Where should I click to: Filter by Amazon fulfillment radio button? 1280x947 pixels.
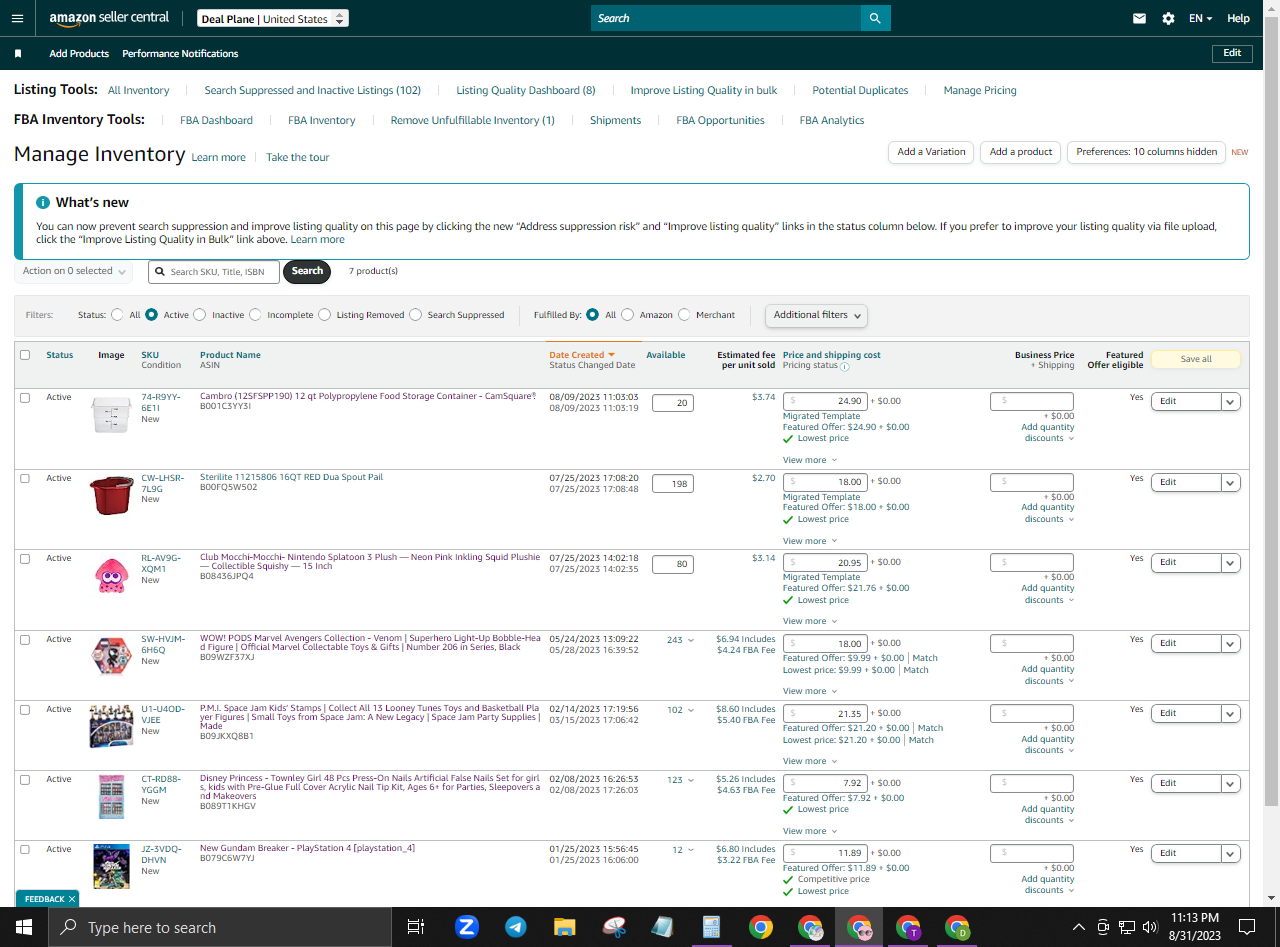(628, 315)
